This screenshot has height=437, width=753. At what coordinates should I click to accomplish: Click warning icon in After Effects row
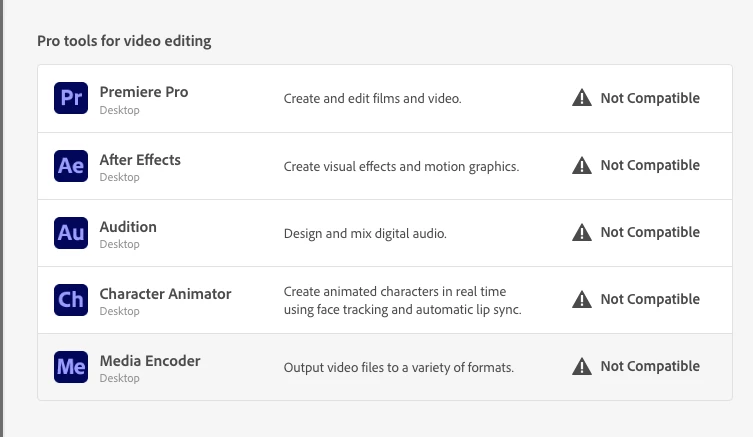click(x=582, y=165)
